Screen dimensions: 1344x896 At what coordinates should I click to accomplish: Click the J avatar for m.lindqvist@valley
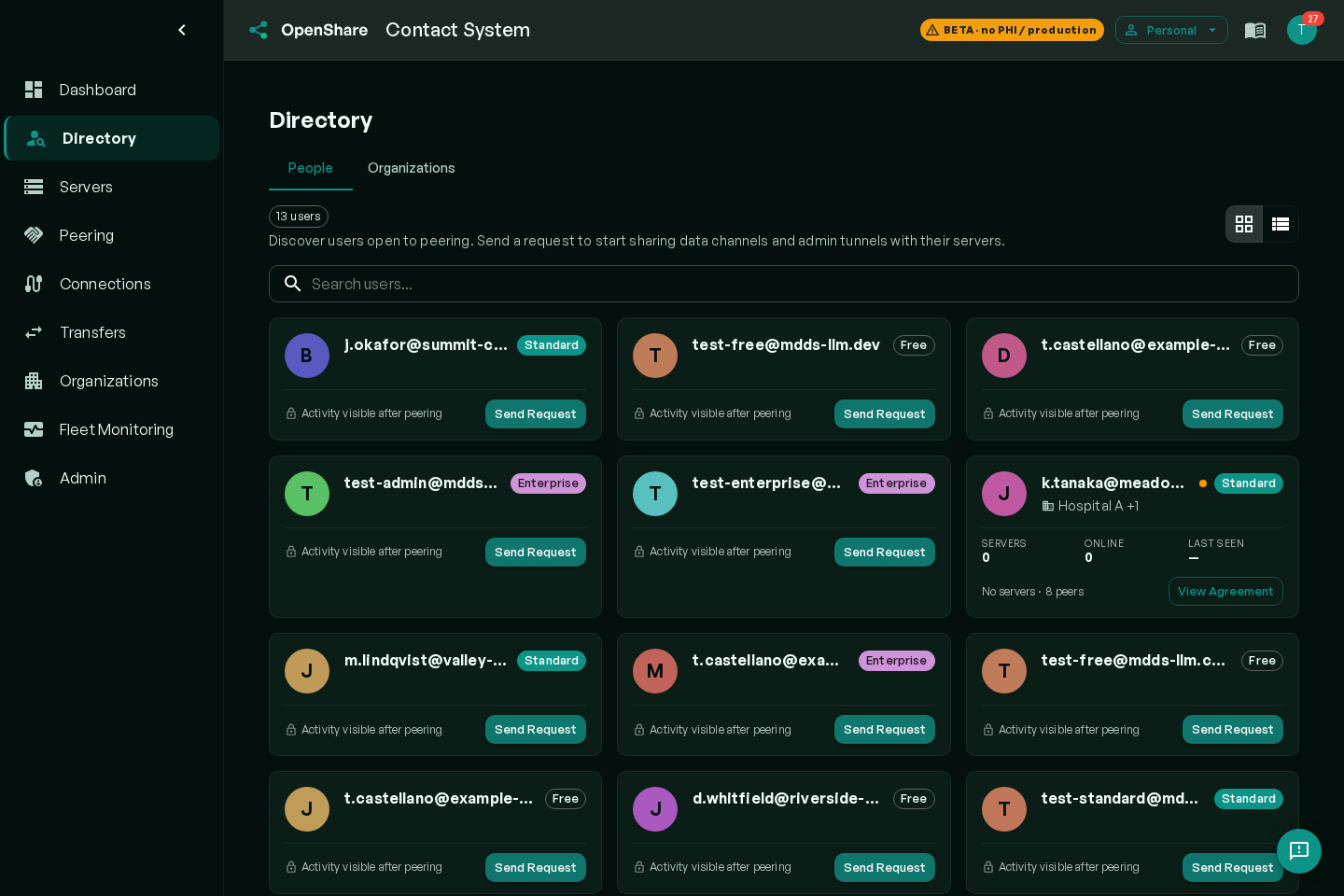coord(307,671)
